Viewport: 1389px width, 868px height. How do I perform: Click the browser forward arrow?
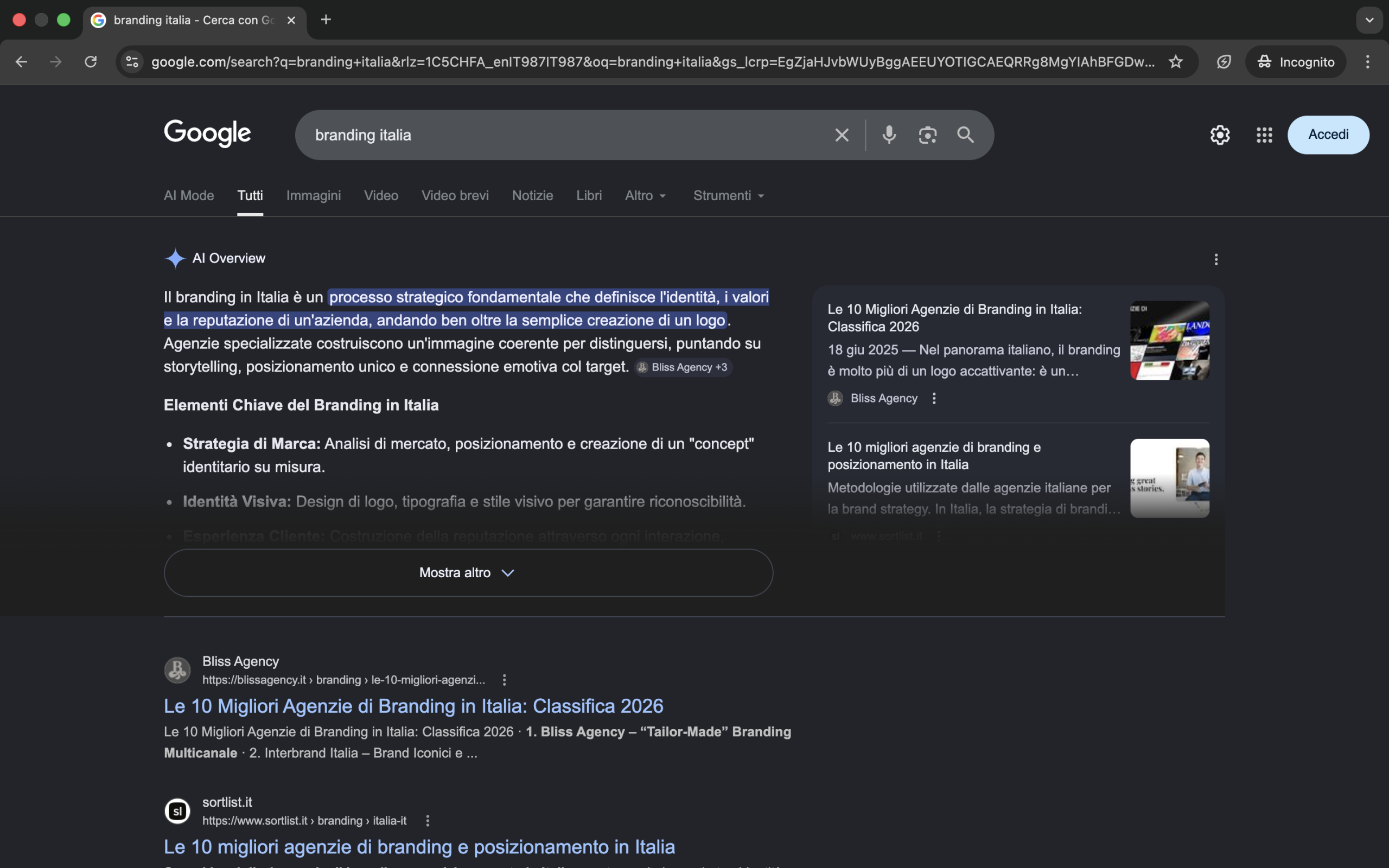pos(56,61)
